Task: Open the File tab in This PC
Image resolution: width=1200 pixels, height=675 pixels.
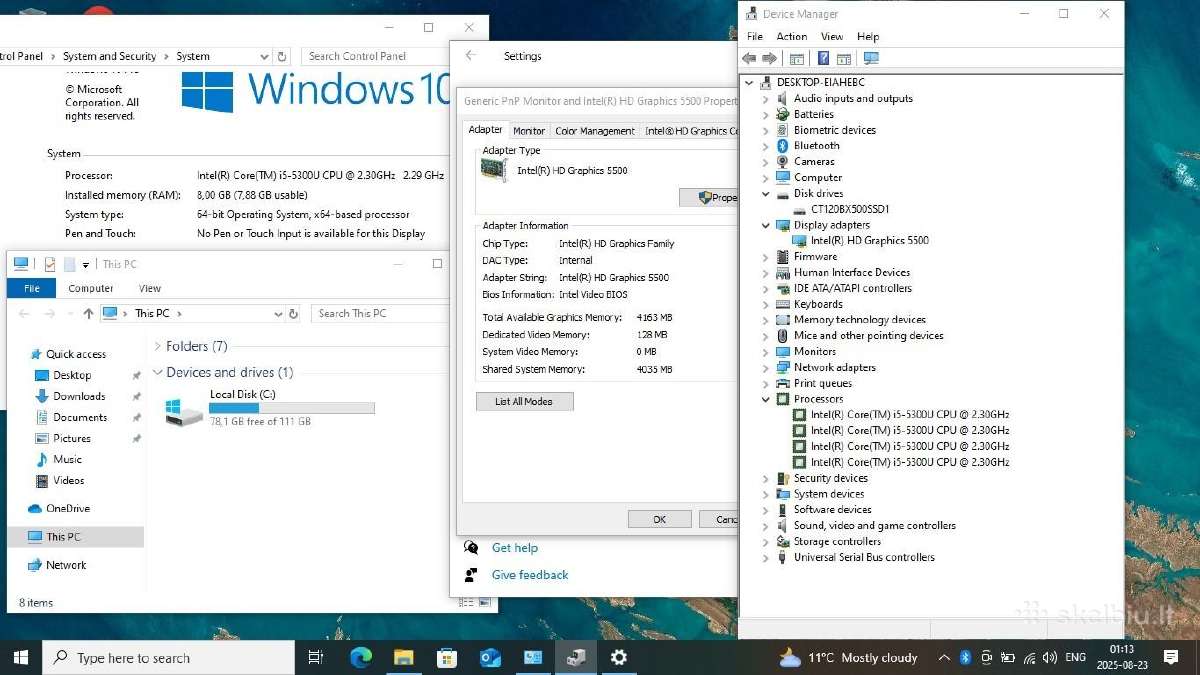Action: tap(32, 288)
